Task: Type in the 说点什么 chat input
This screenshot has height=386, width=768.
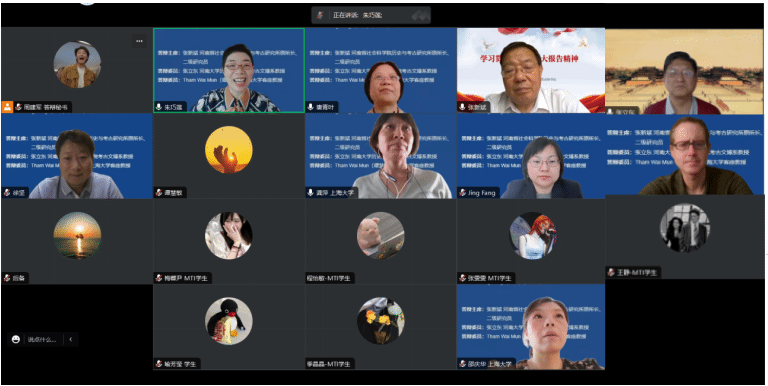Action: point(42,339)
